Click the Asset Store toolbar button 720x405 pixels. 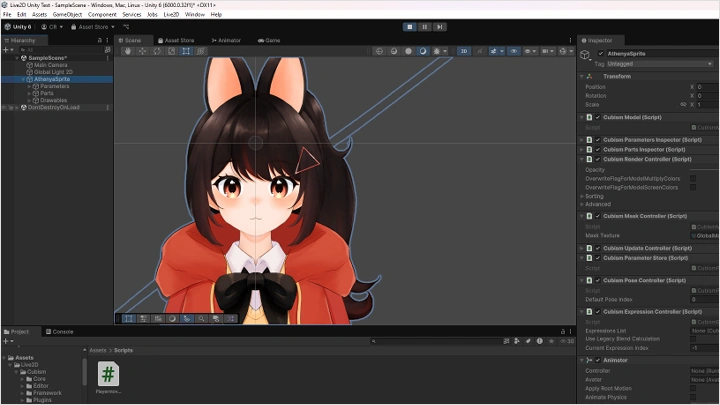(x=93, y=27)
